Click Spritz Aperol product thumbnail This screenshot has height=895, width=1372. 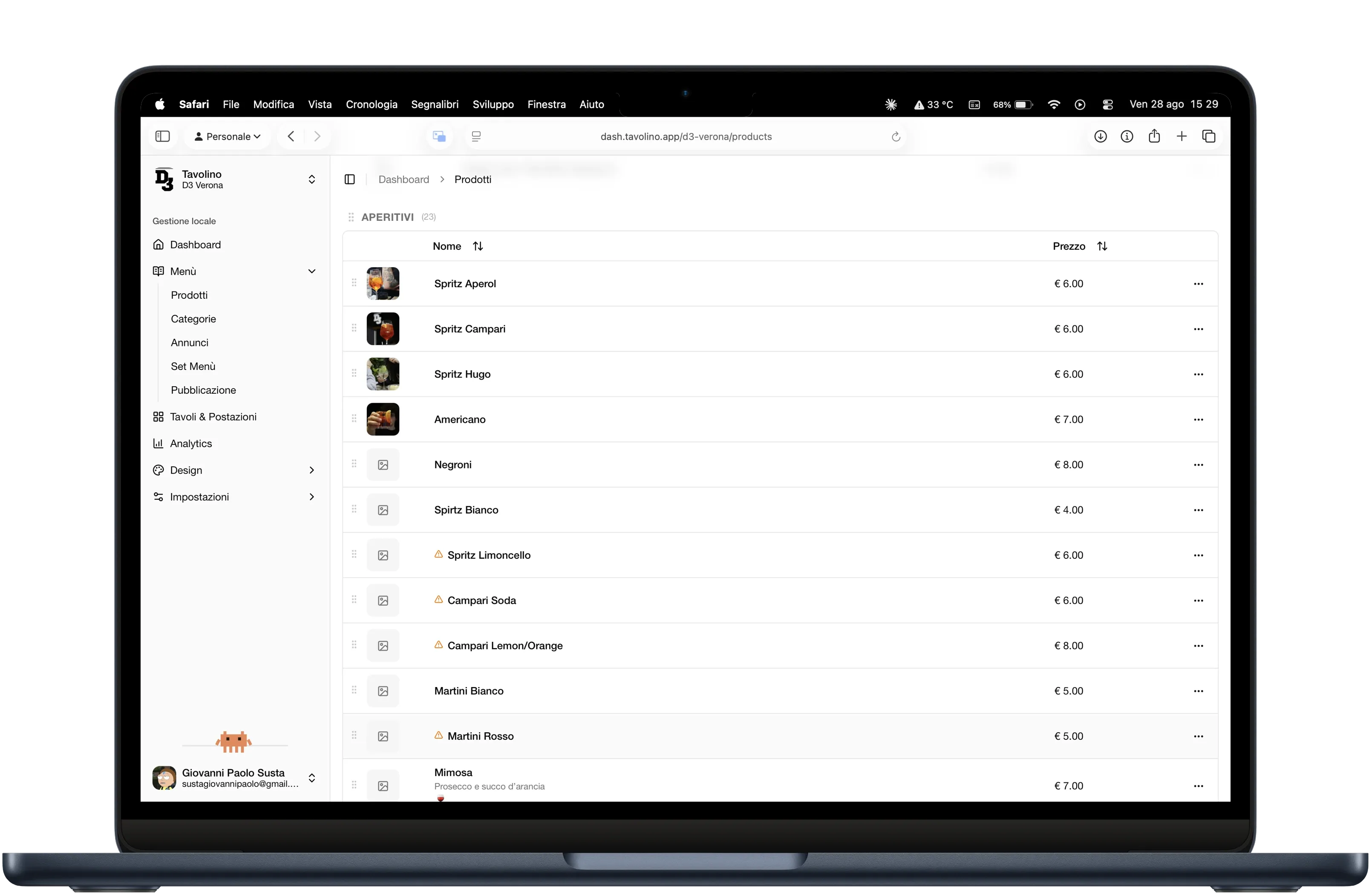point(383,284)
